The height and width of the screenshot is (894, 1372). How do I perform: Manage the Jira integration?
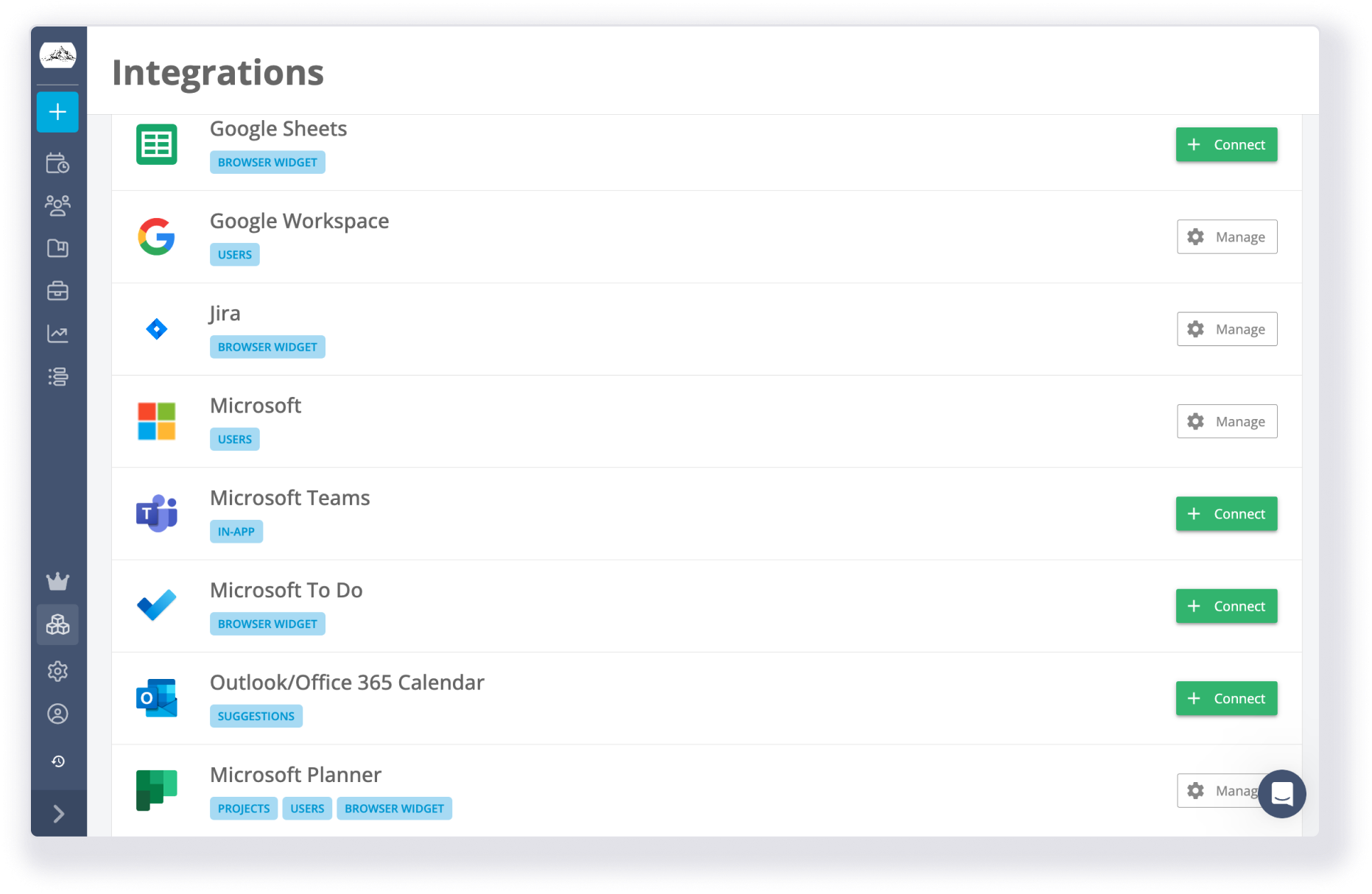point(1226,329)
